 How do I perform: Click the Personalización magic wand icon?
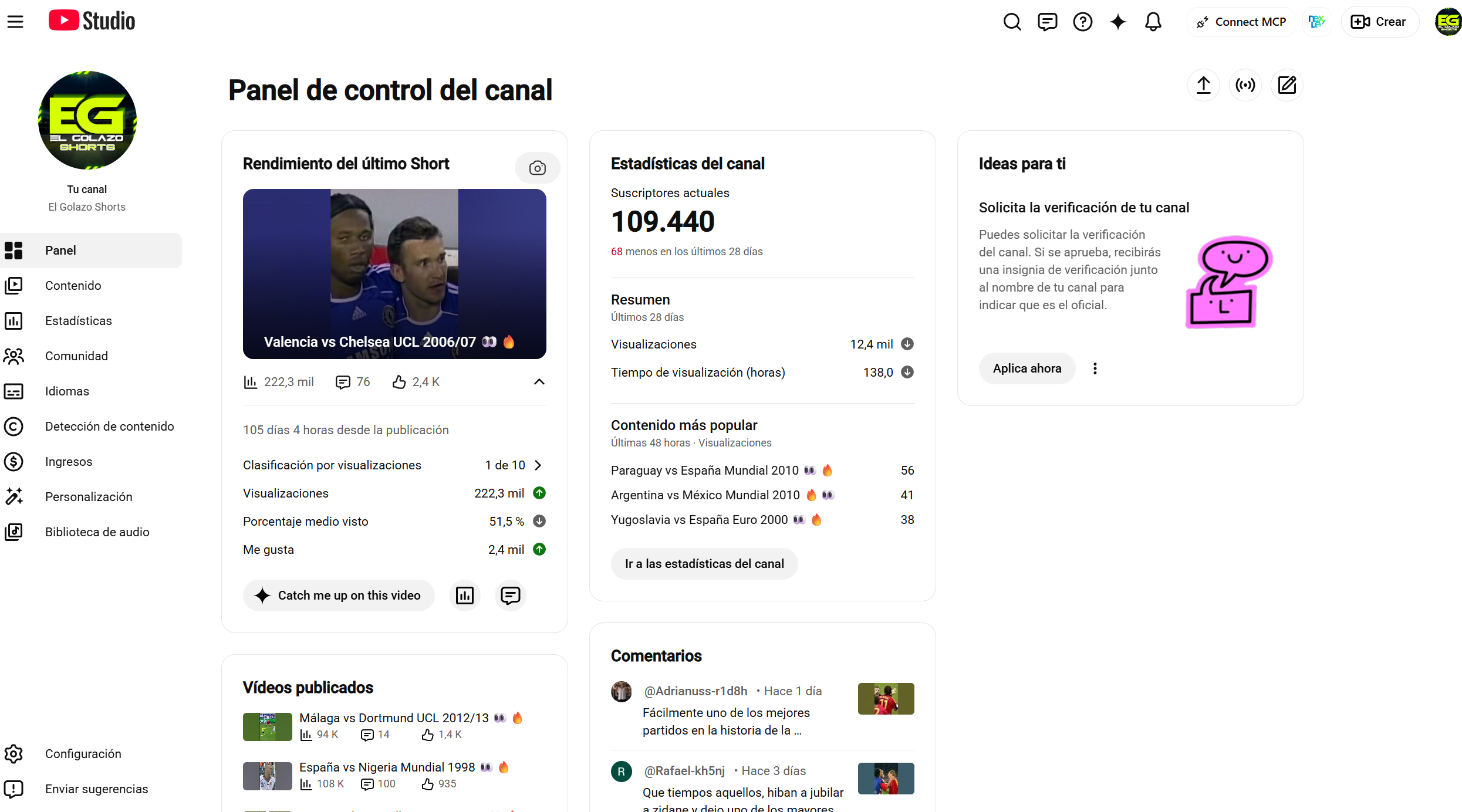coord(13,497)
